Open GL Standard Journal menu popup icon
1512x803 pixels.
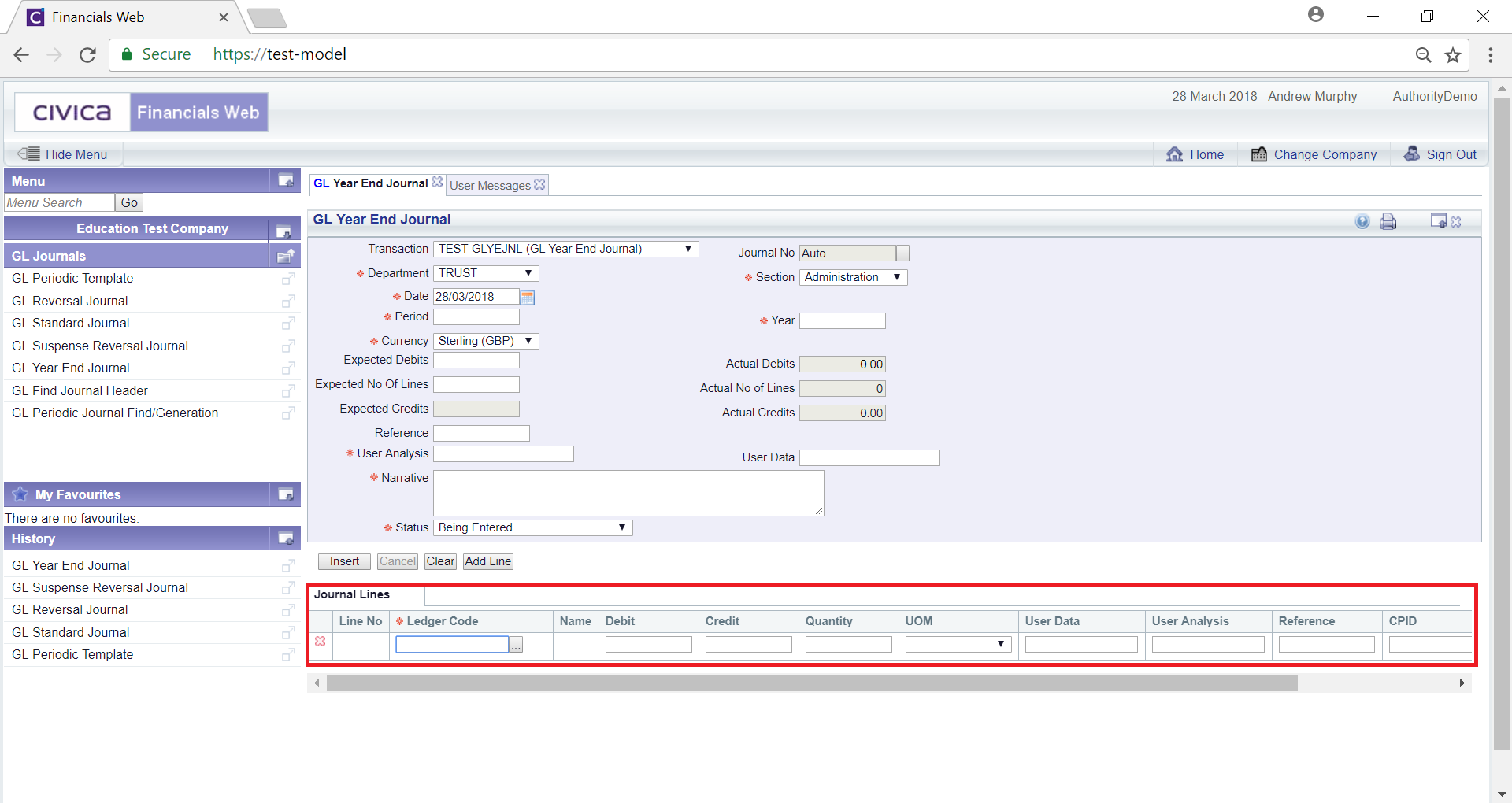point(288,324)
